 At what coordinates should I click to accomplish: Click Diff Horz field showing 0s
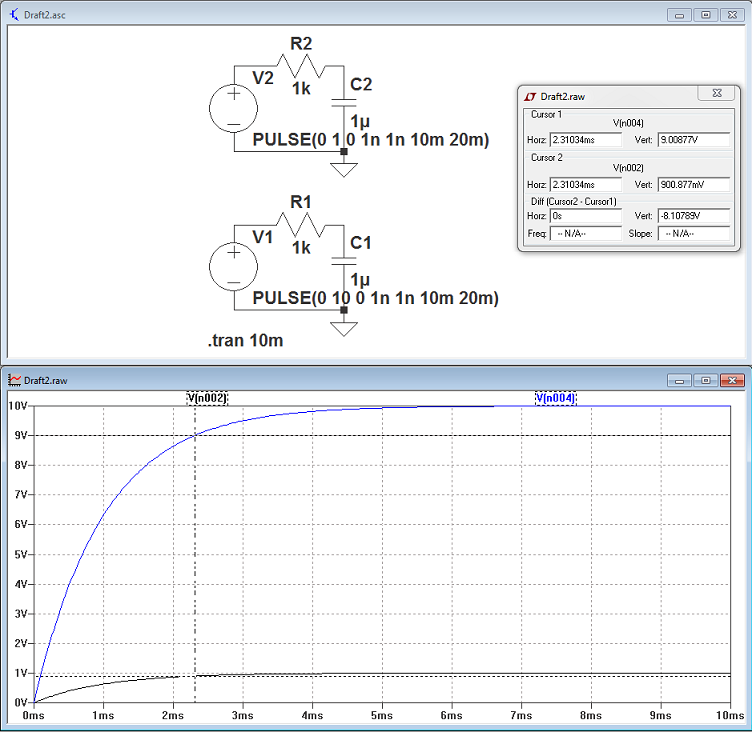pyautogui.click(x=586, y=216)
